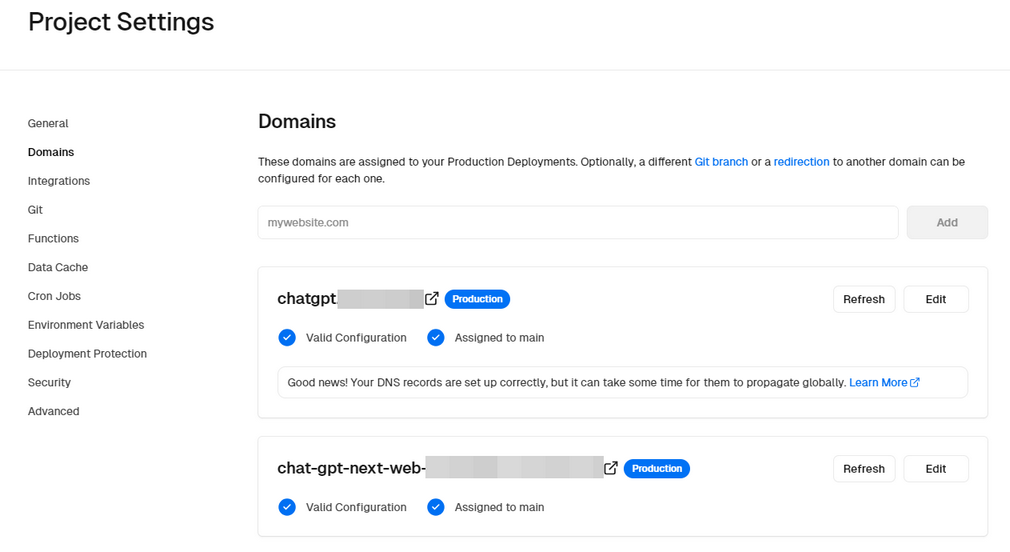The image size is (1010, 552).
Task: Refresh the chatgpt domain status
Action: [x=863, y=299]
